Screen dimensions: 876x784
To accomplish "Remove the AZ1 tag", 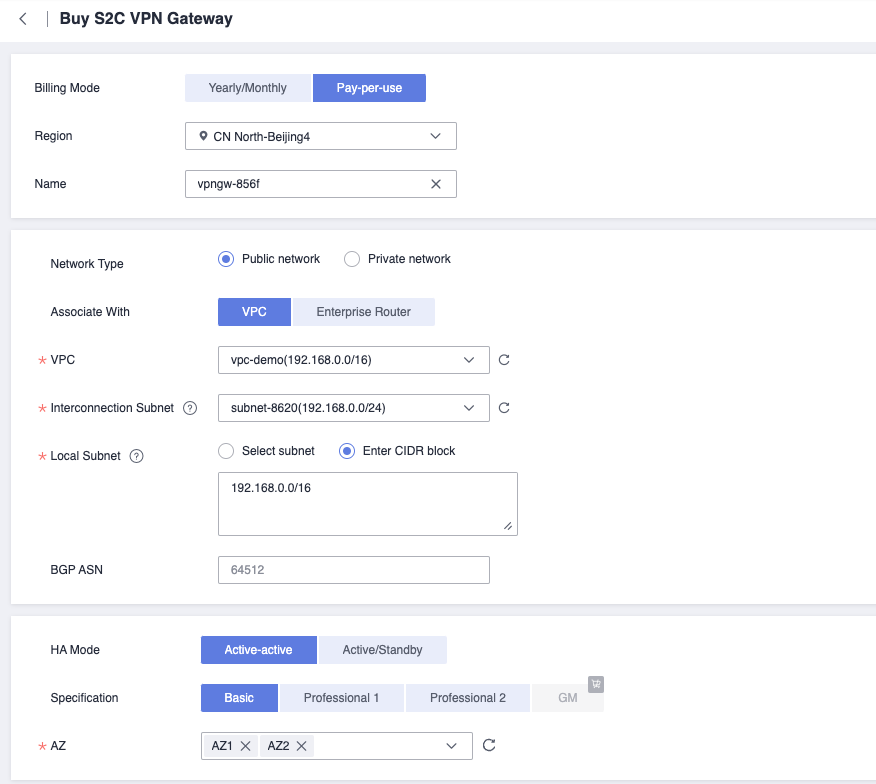I will 245,746.
